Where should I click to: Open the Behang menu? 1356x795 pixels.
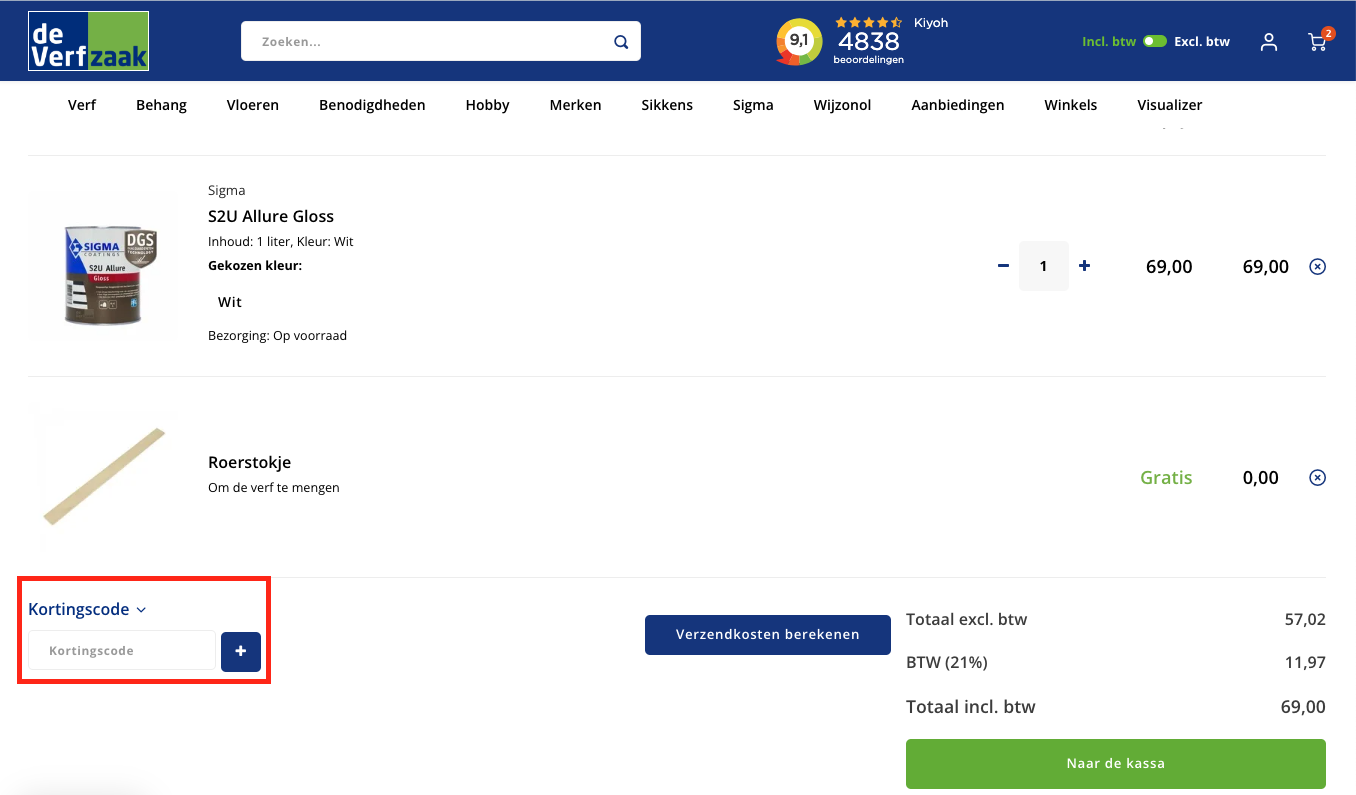161,105
